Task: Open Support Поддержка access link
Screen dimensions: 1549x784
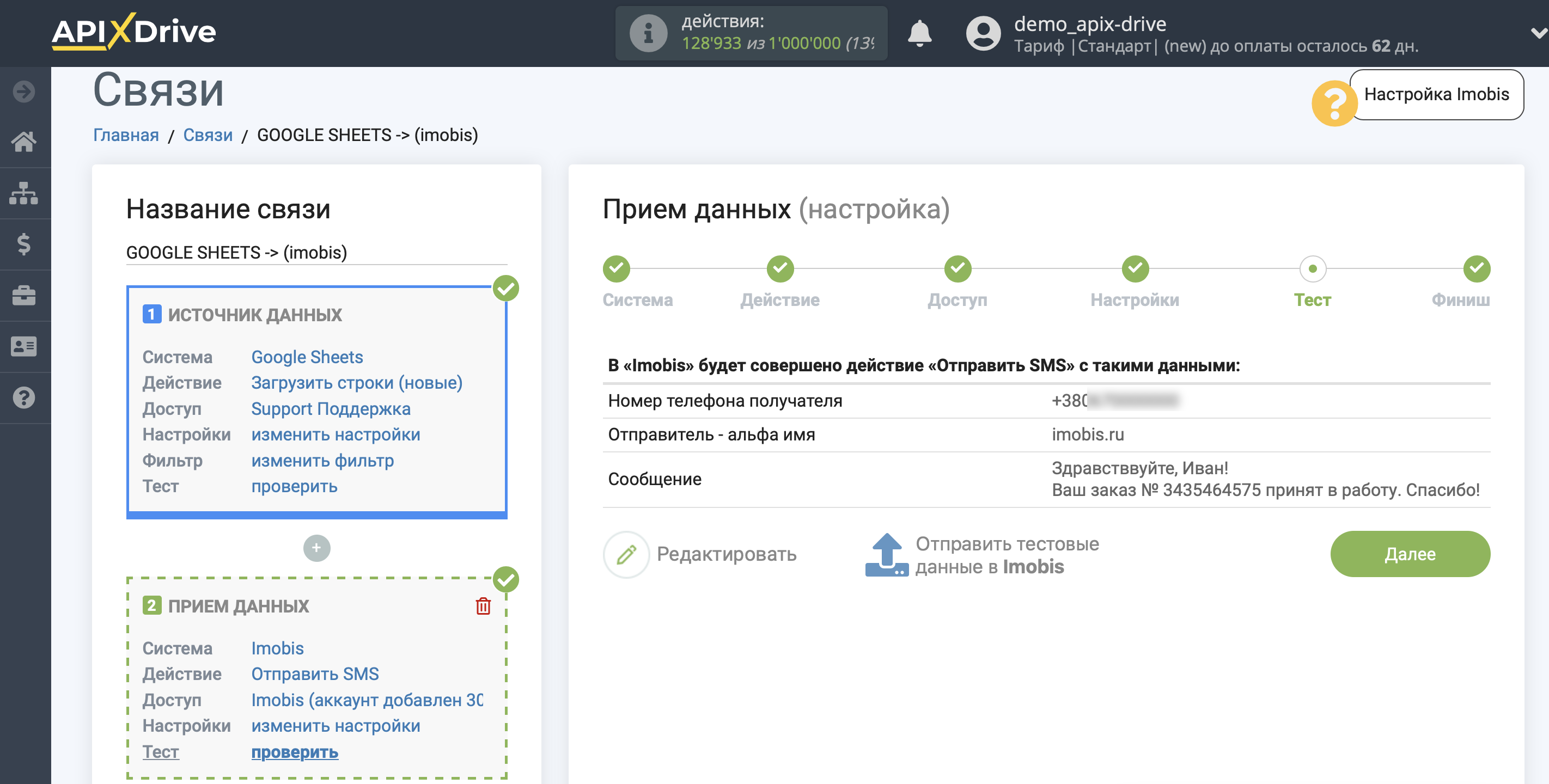Action: [331, 409]
